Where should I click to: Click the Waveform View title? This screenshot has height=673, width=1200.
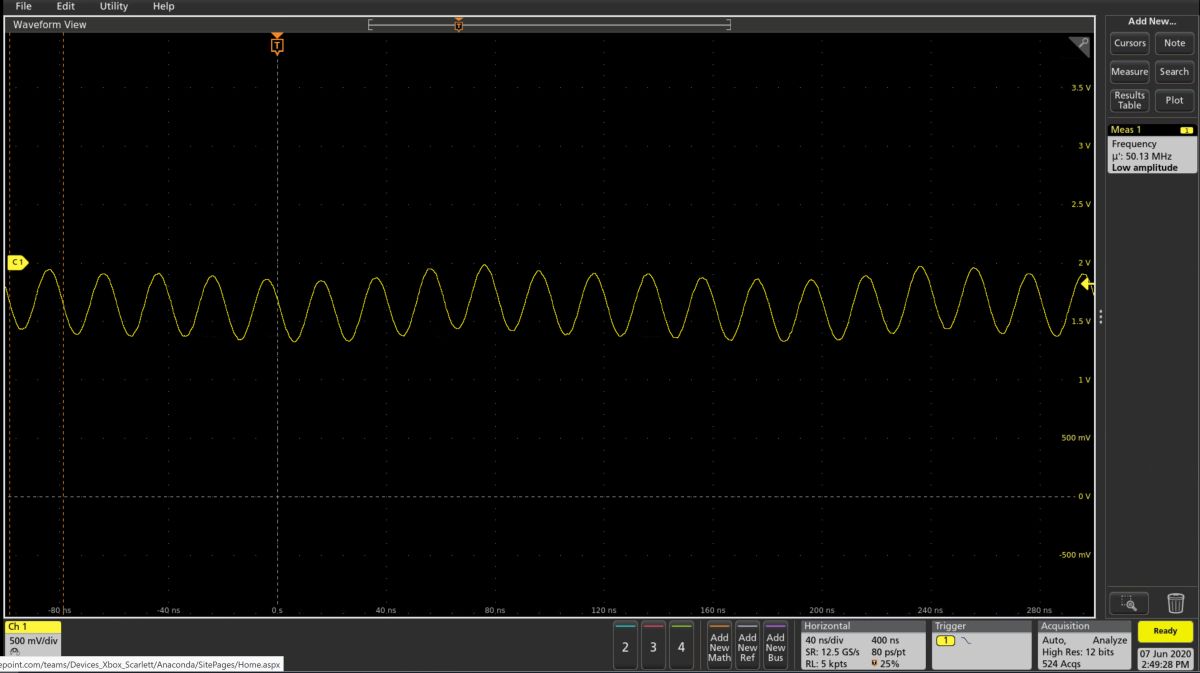pyautogui.click(x=49, y=24)
